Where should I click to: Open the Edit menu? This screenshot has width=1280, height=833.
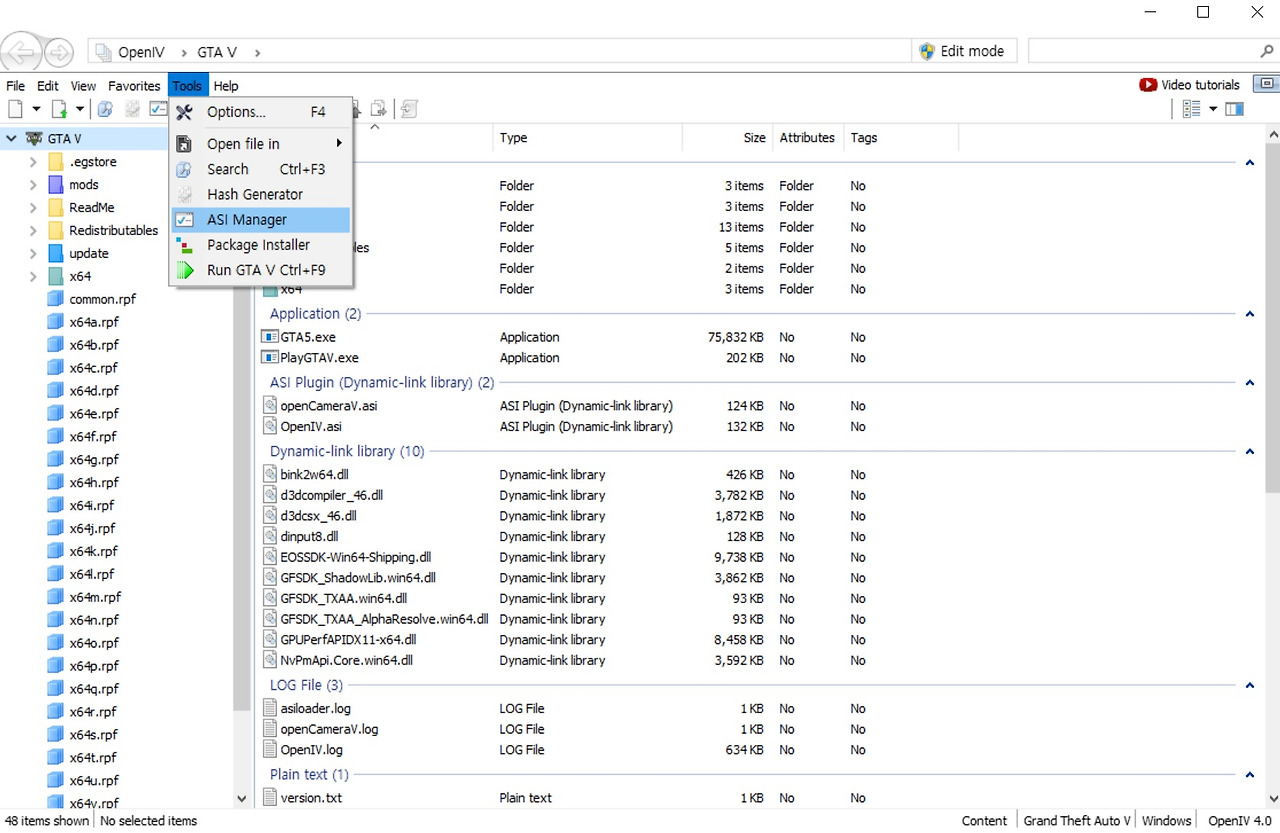pyautogui.click(x=48, y=86)
